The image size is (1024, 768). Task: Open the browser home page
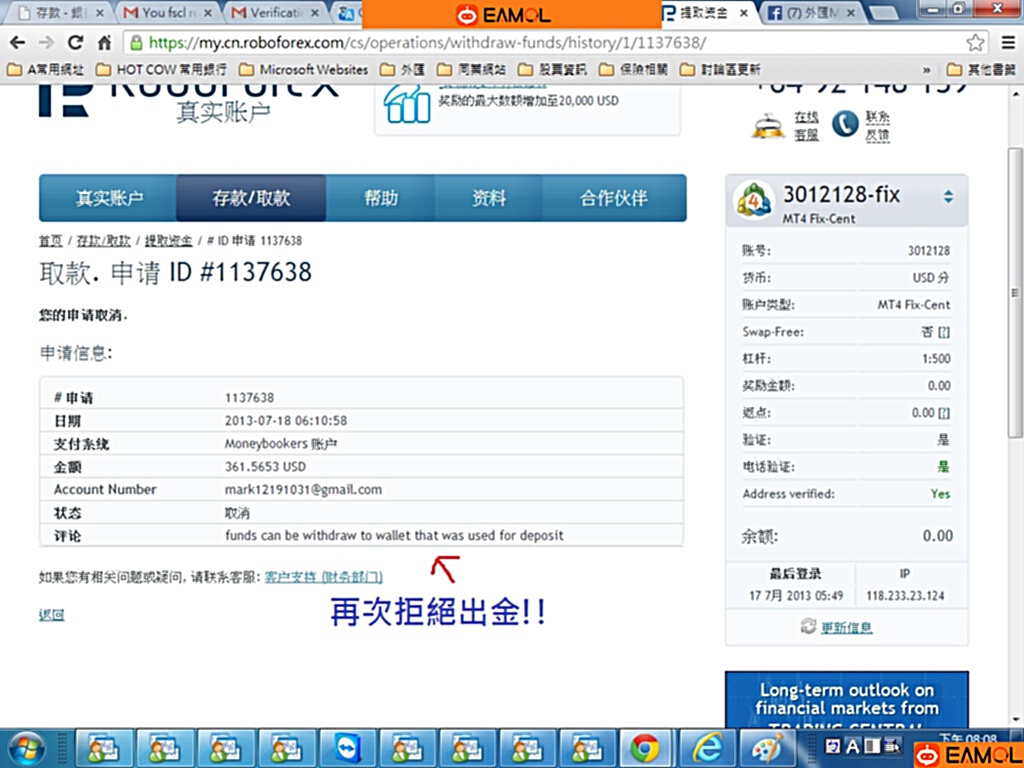(x=104, y=43)
